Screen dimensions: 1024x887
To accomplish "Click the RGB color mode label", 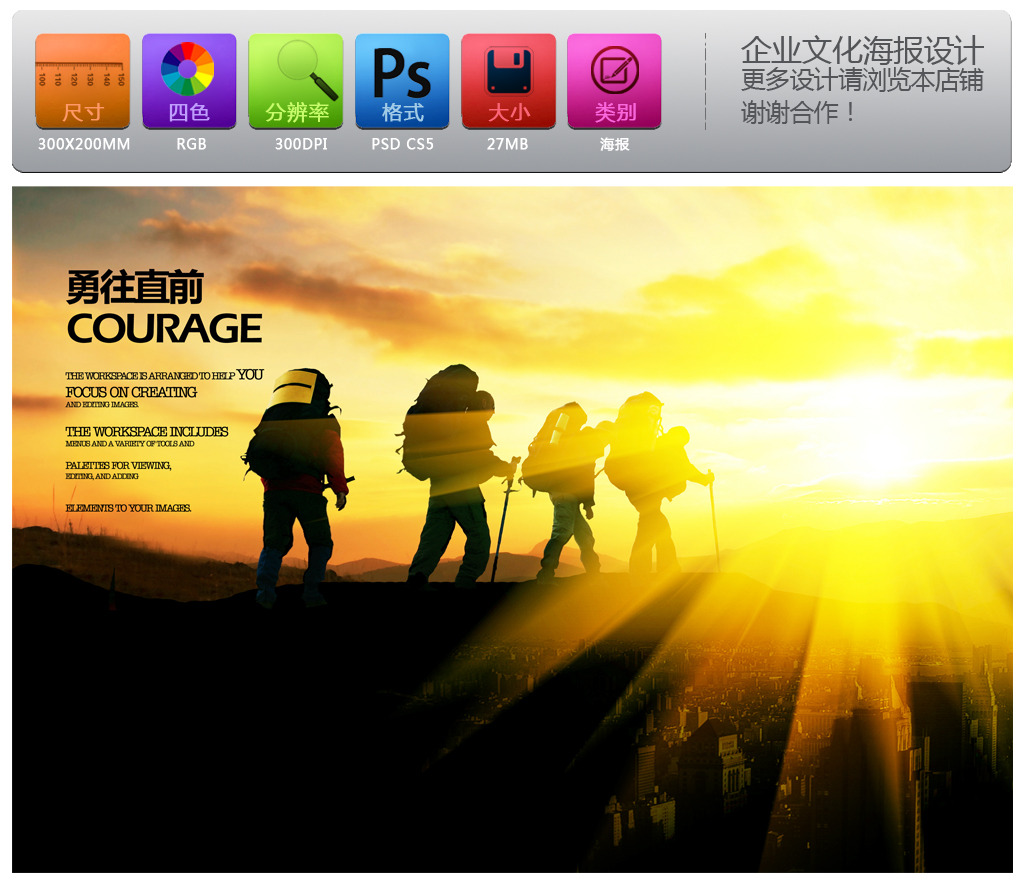I will point(191,144).
